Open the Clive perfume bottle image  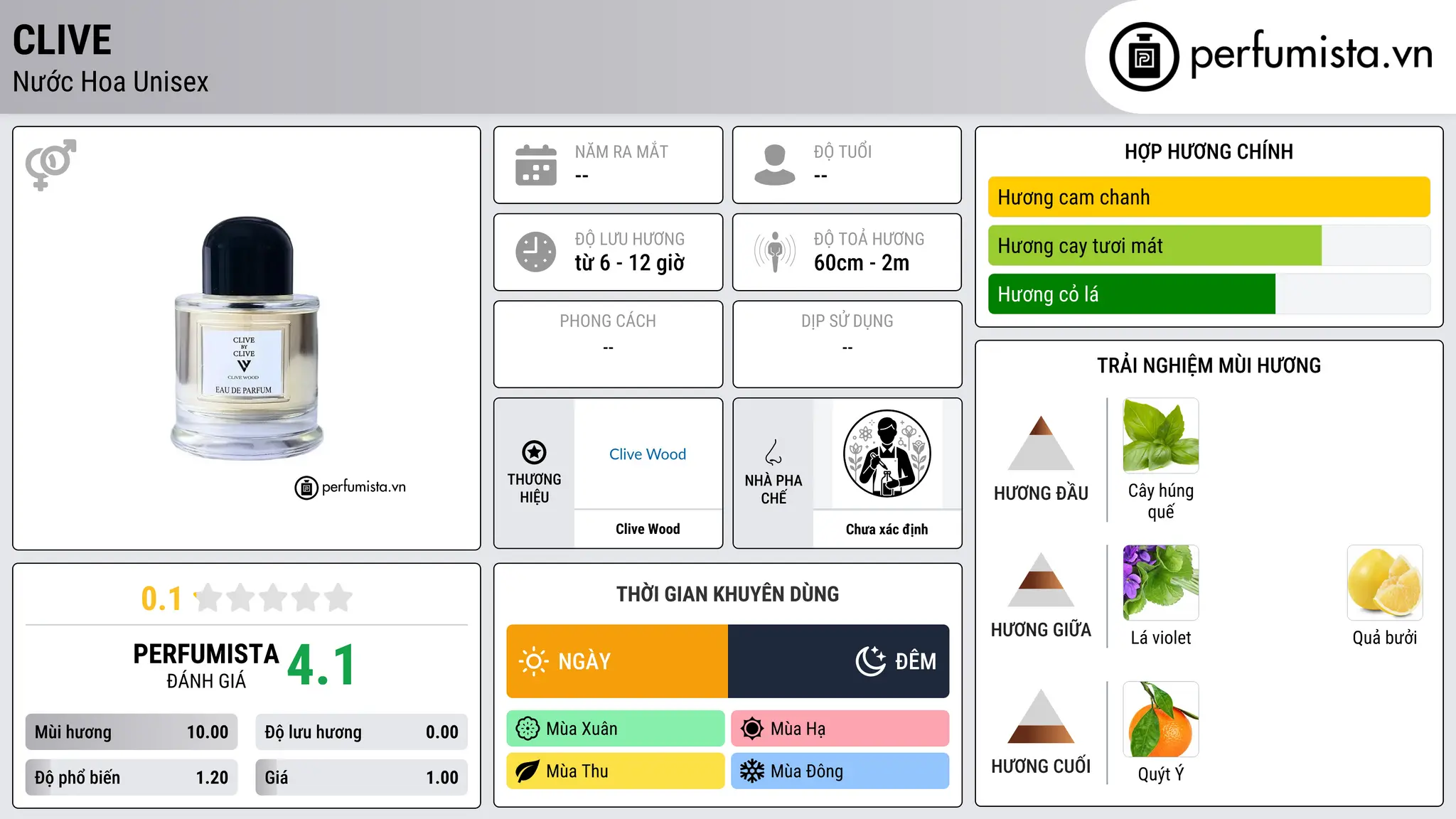(x=246, y=338)
